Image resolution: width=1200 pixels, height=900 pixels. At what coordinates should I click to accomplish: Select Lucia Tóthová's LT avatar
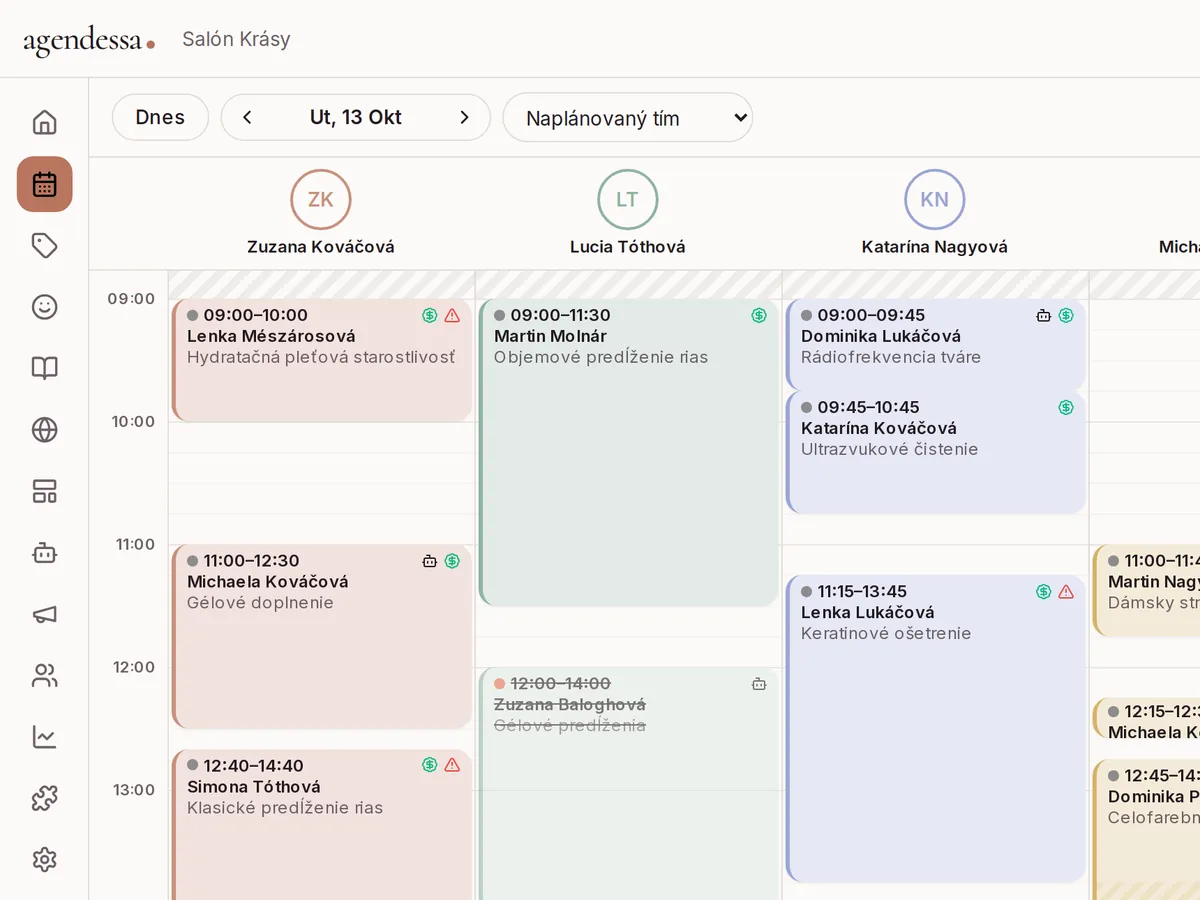click(628, 200)
